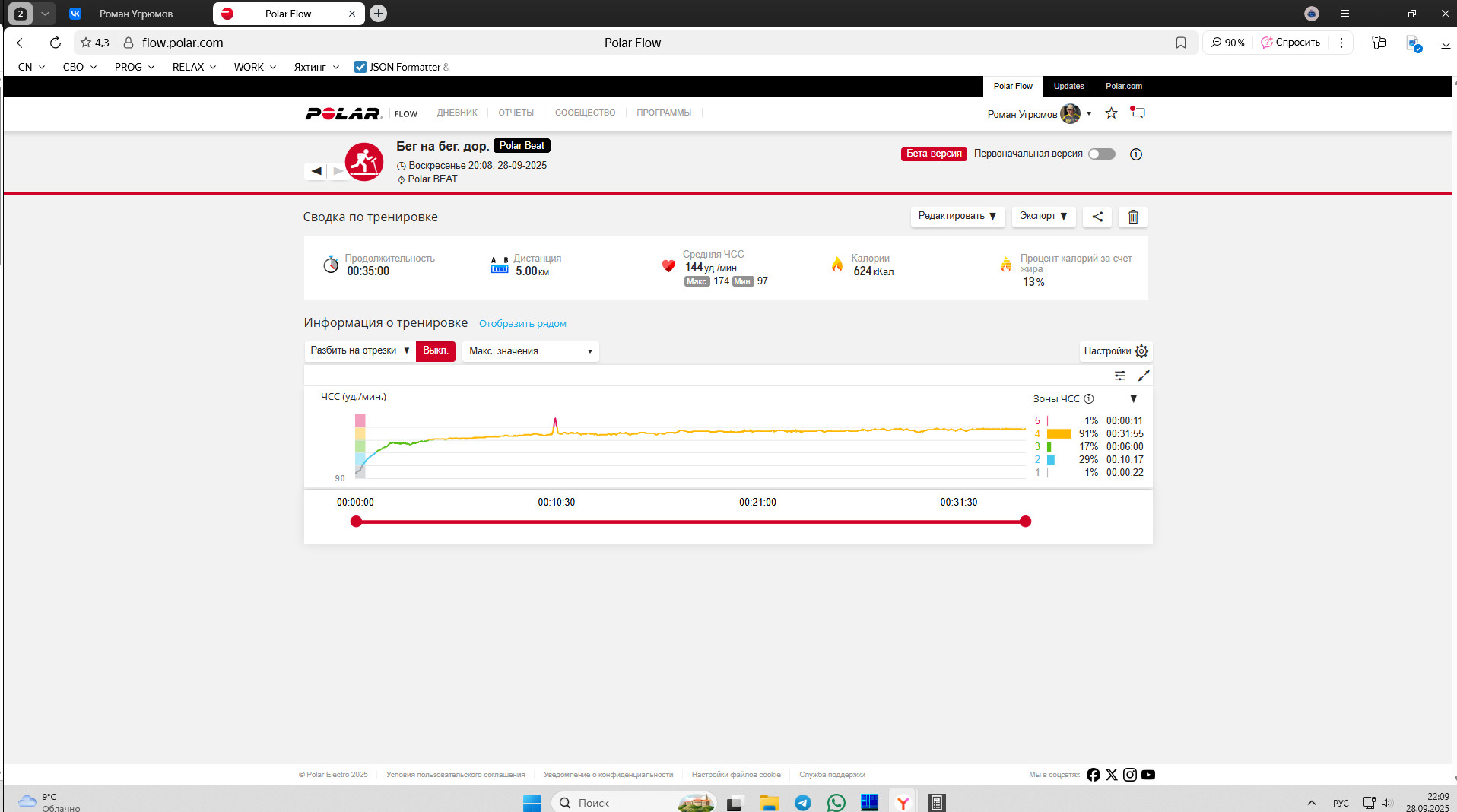Toggle the Выкл. split button
Screen dimensions: 1457x812
click(x=436, y=350)
